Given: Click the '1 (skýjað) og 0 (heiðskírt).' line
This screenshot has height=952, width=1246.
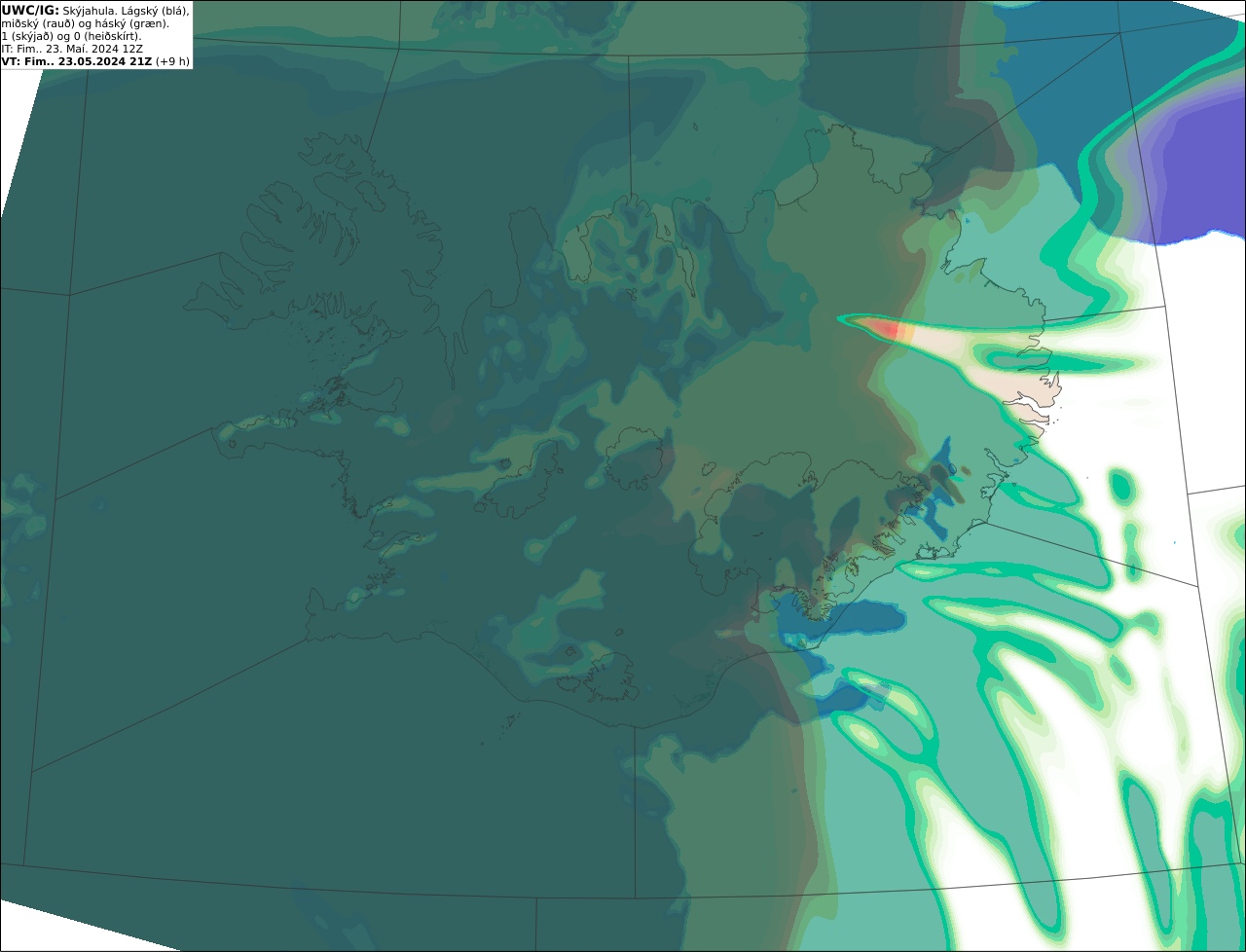Looking at the screenshot, I should tap(71, 36).
